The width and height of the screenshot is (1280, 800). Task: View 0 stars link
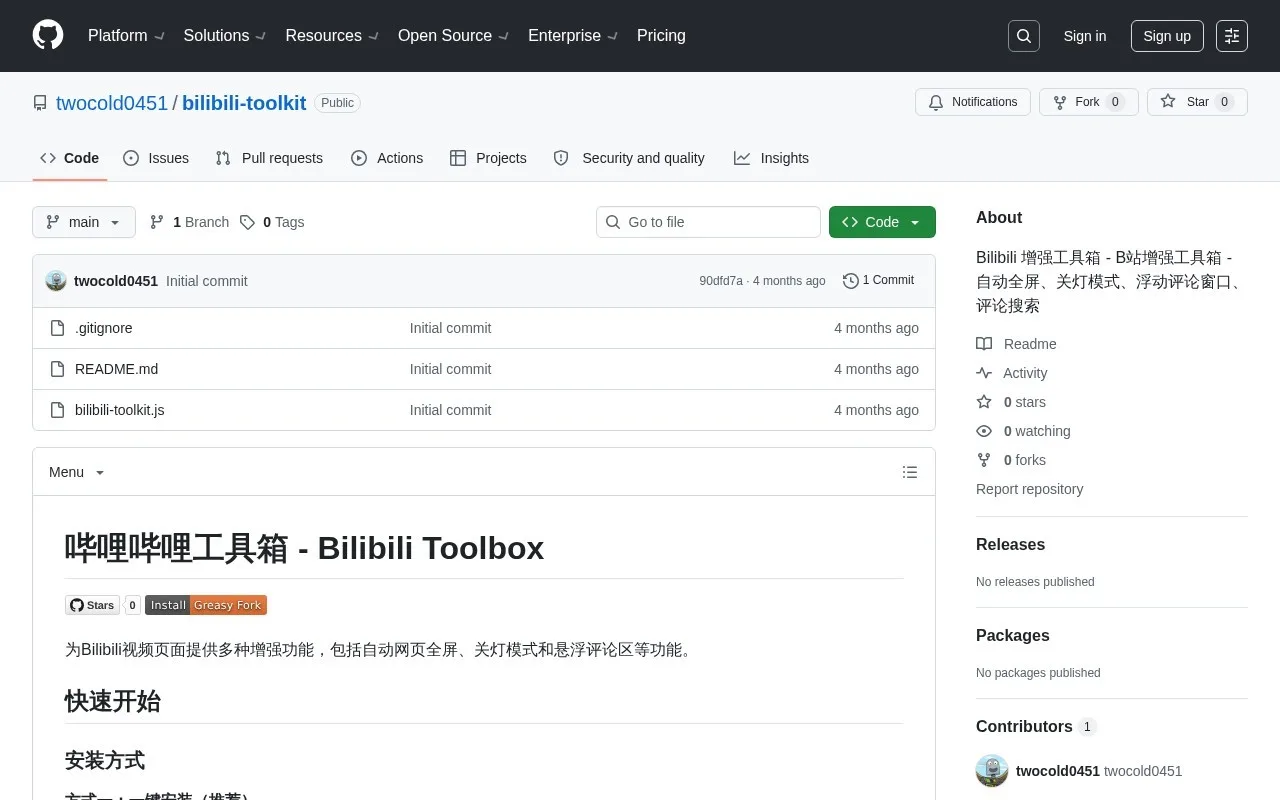1011,402
